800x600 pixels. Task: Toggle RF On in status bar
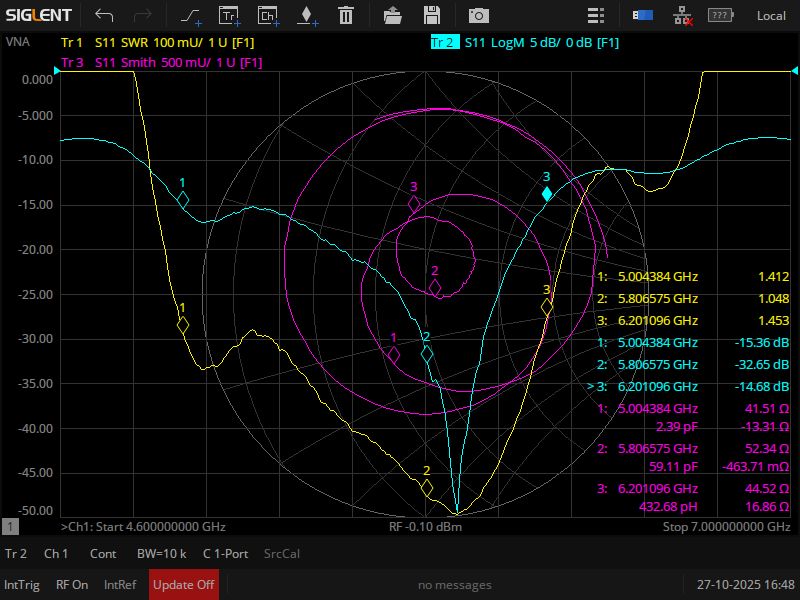click(72, 585)
